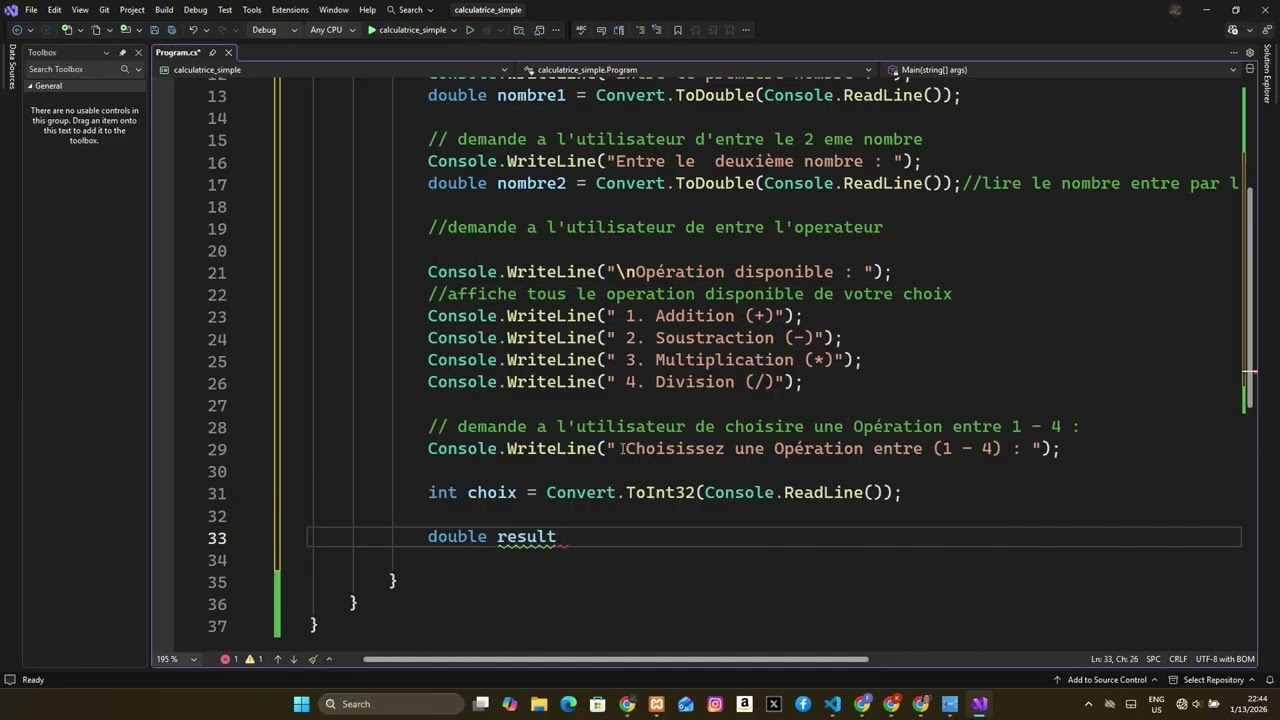This screenshot has width=1280, height=720.
Task: Open the Any CPU platform dropdown
Action: 332,30
